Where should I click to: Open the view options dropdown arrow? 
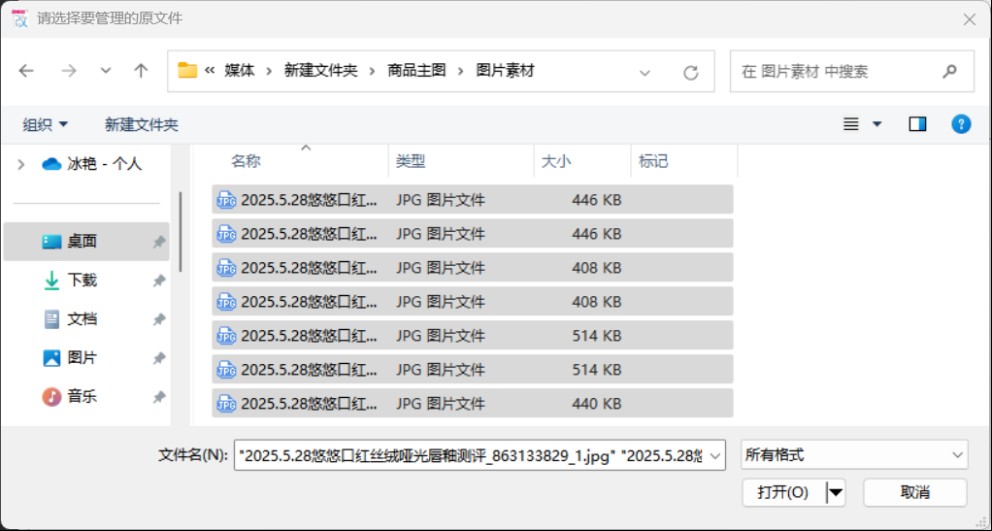pyautogui.click(x=877, y=124)
